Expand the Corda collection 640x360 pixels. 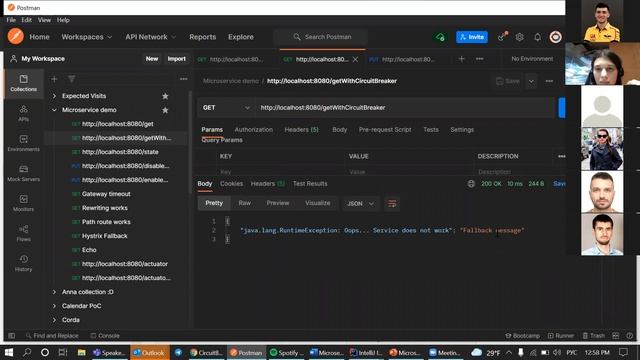tap(54, 320)
